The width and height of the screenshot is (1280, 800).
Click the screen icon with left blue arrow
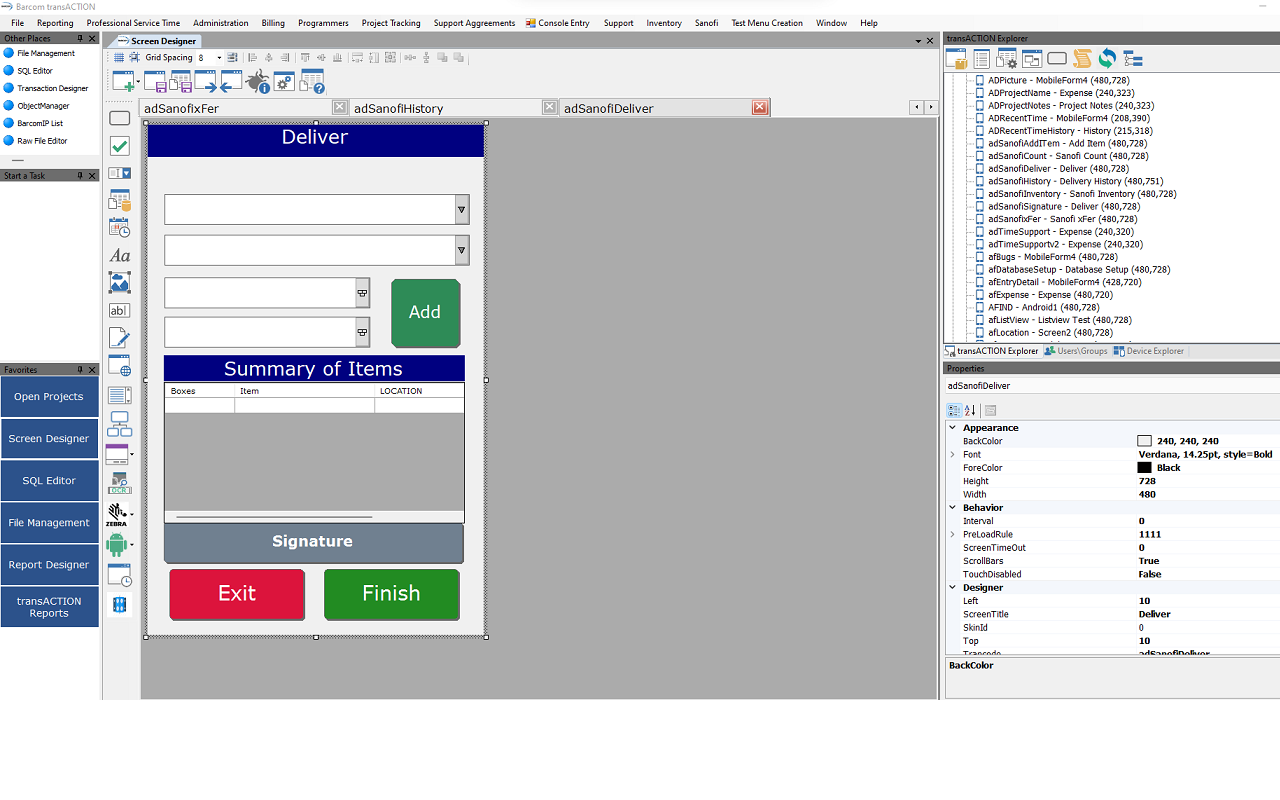click(x=231, y=81)
